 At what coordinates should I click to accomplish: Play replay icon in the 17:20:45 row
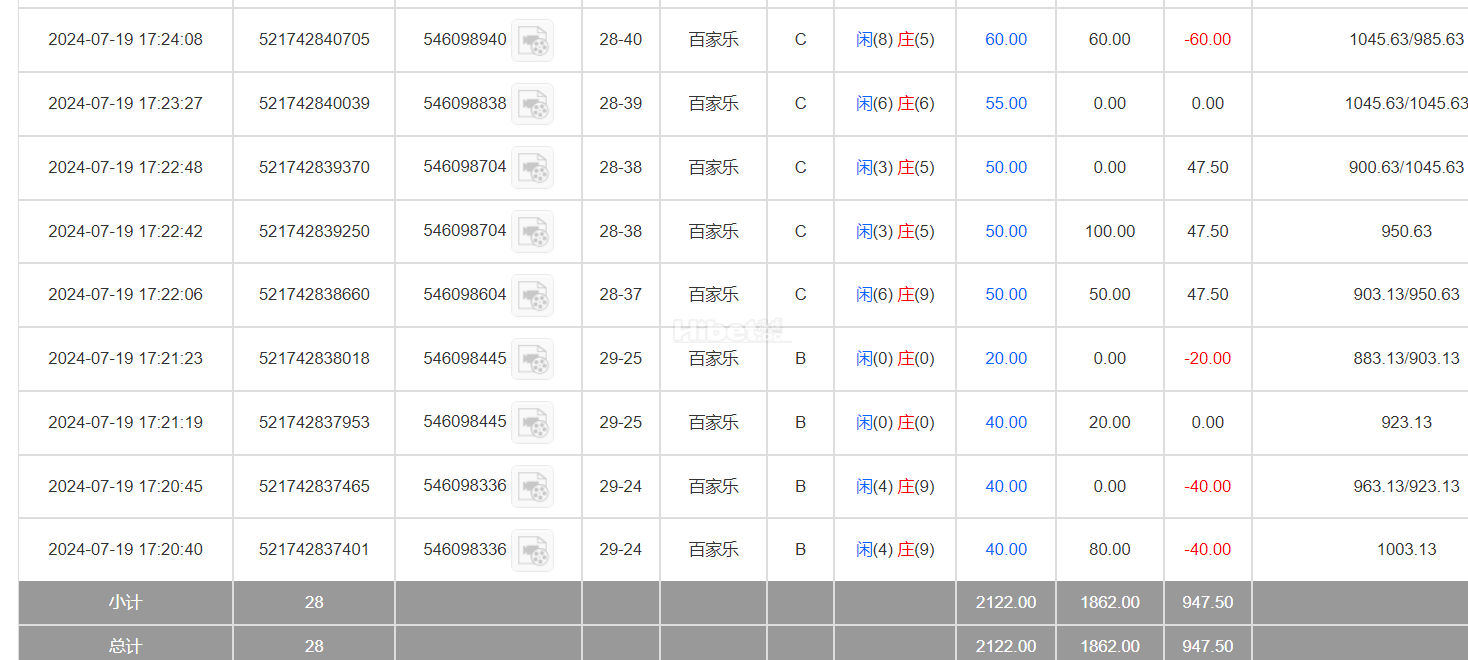tap(532, 486)
